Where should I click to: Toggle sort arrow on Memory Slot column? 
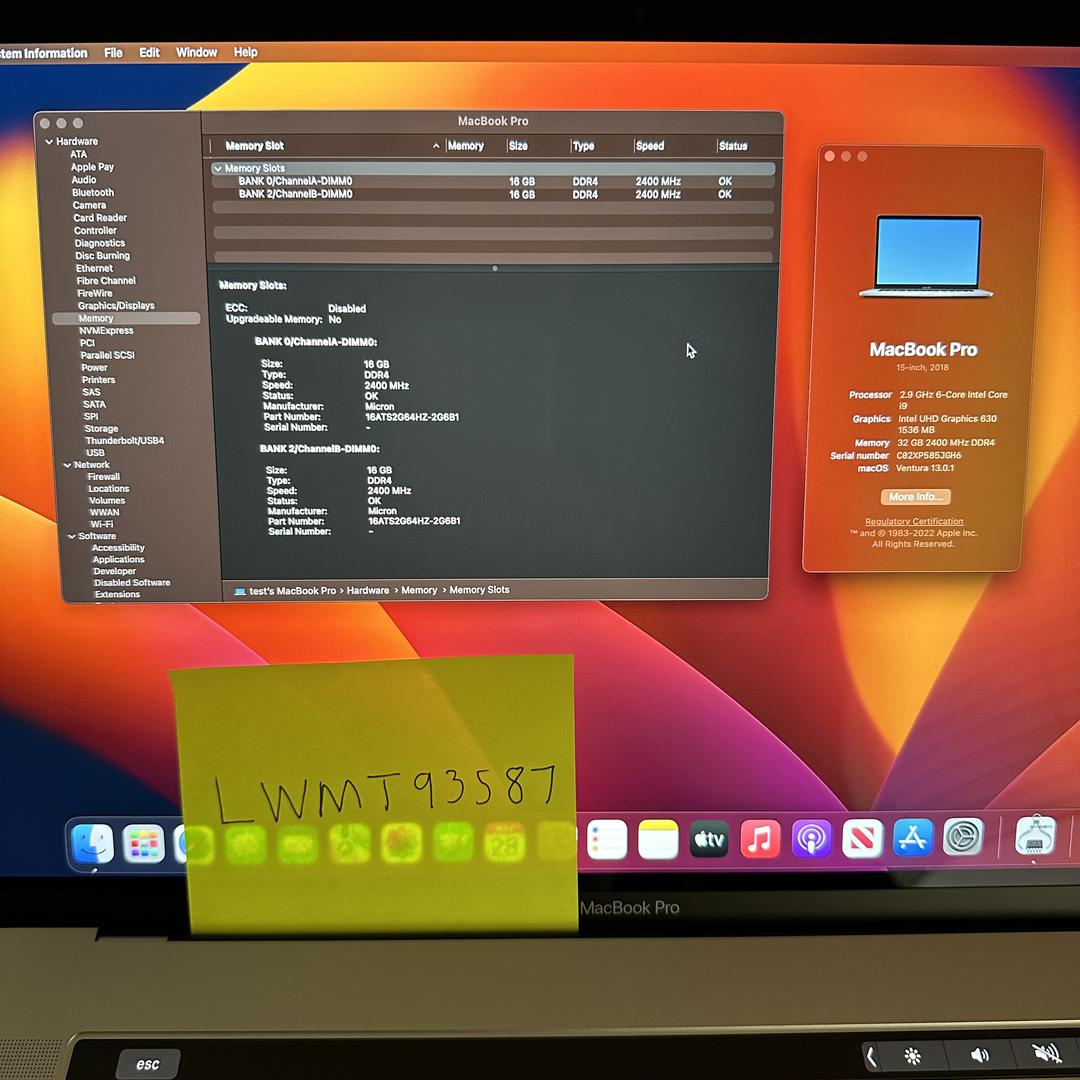point(436,146)
